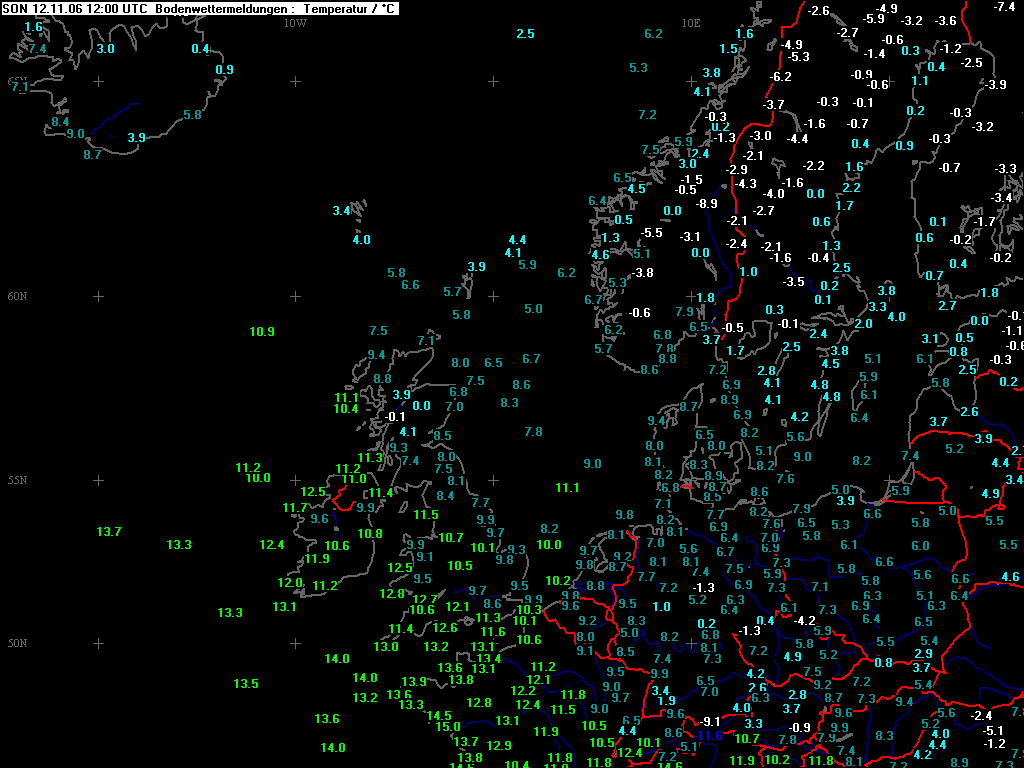Click the -7.4 reading in top-right corner
Viewport: 1024px width, 768px height.
tap(1004, 7)
